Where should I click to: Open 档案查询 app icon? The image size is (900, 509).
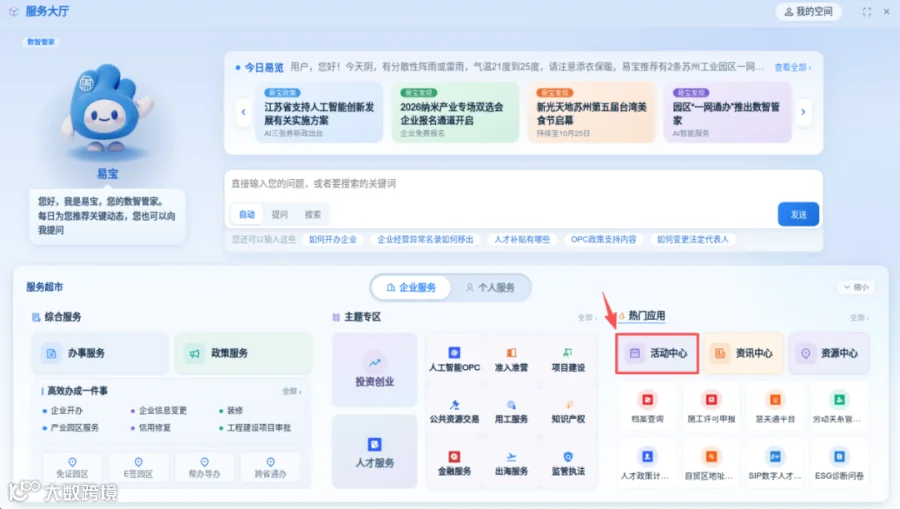[x=647, y=400]
